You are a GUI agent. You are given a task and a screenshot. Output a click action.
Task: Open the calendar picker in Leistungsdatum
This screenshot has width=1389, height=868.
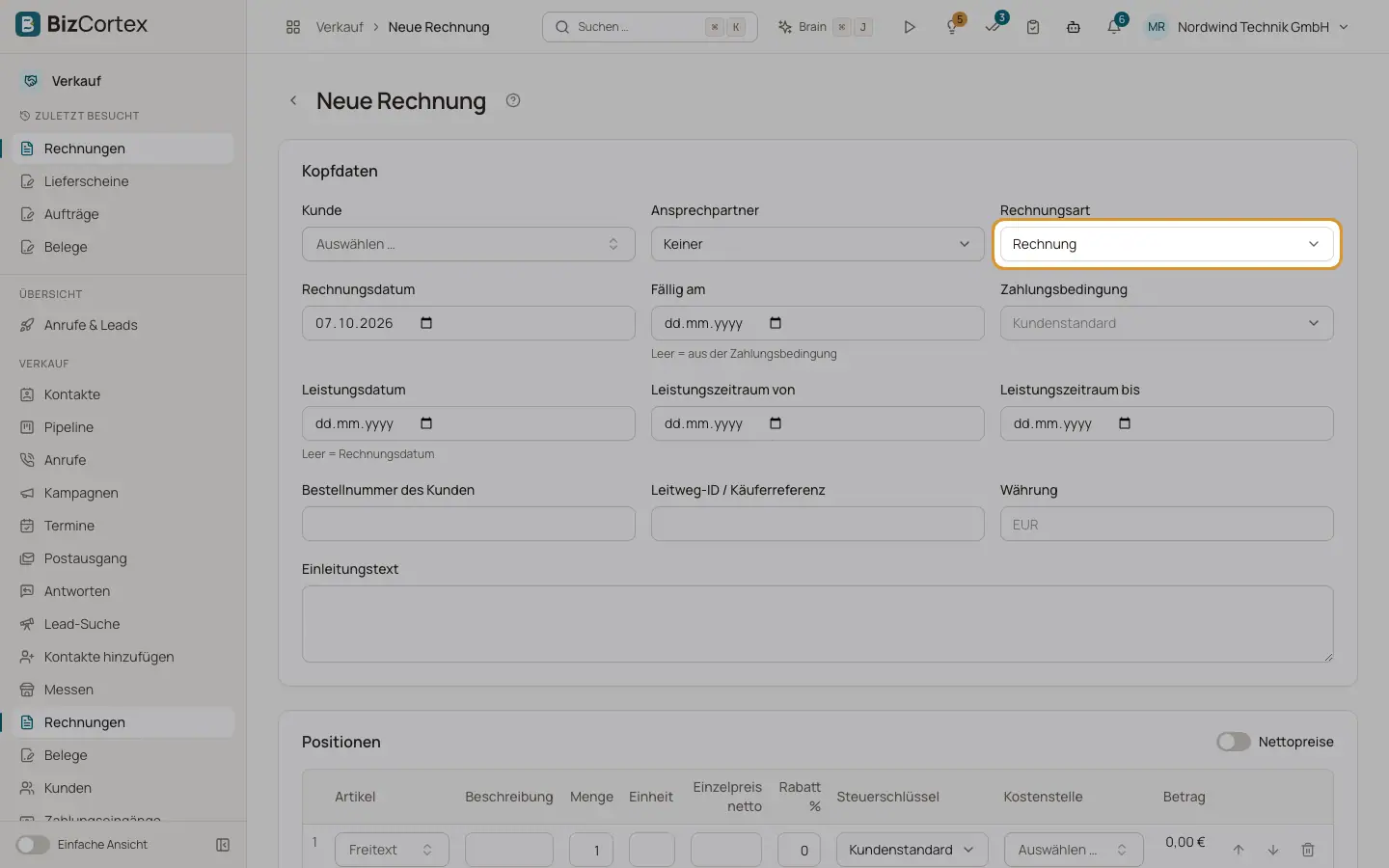(426, 423)
